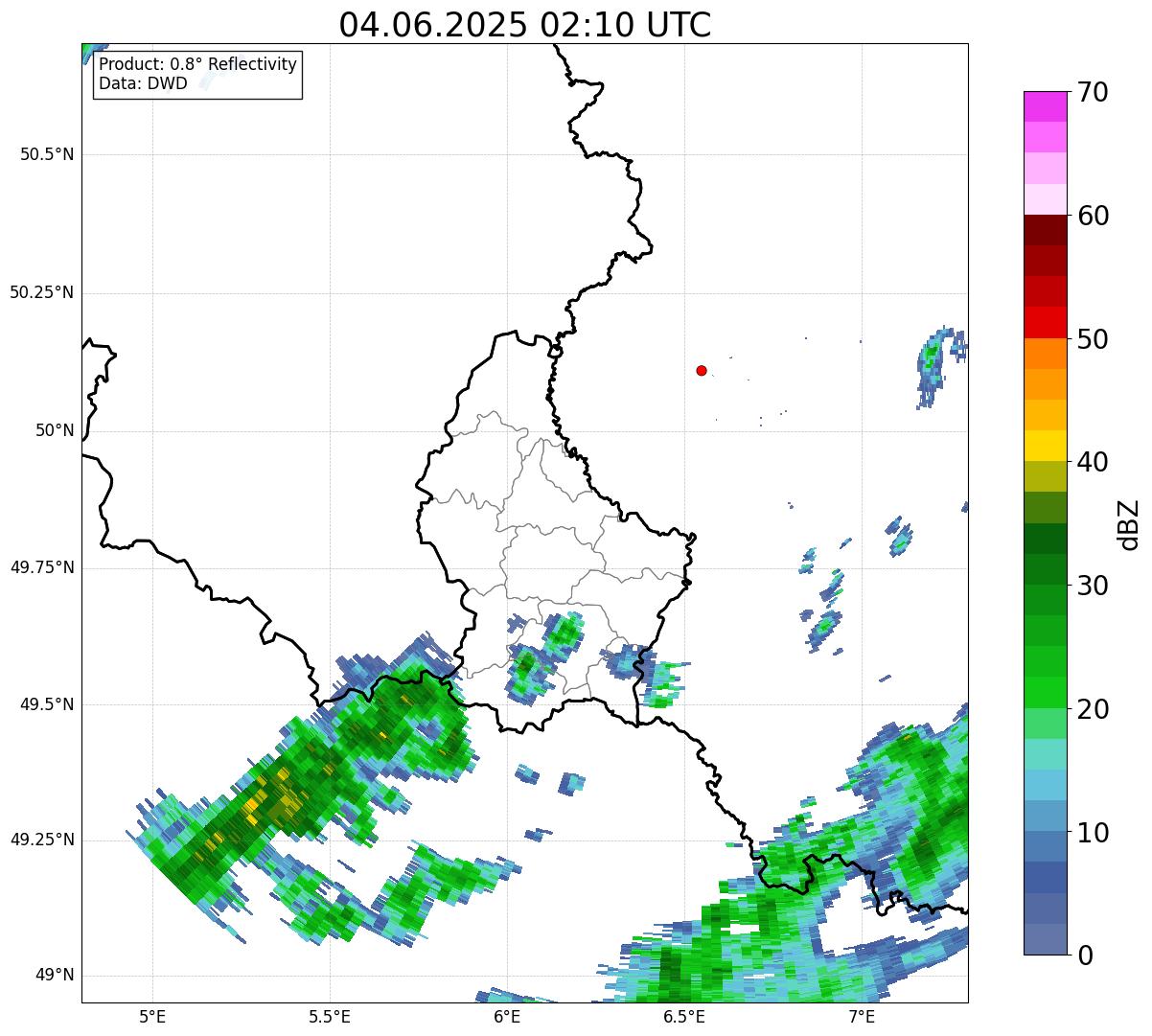The height and width of the screenshot is (1036, 1152).
Task: Click the latitude label 49.5°N
Action: [46, 704]
